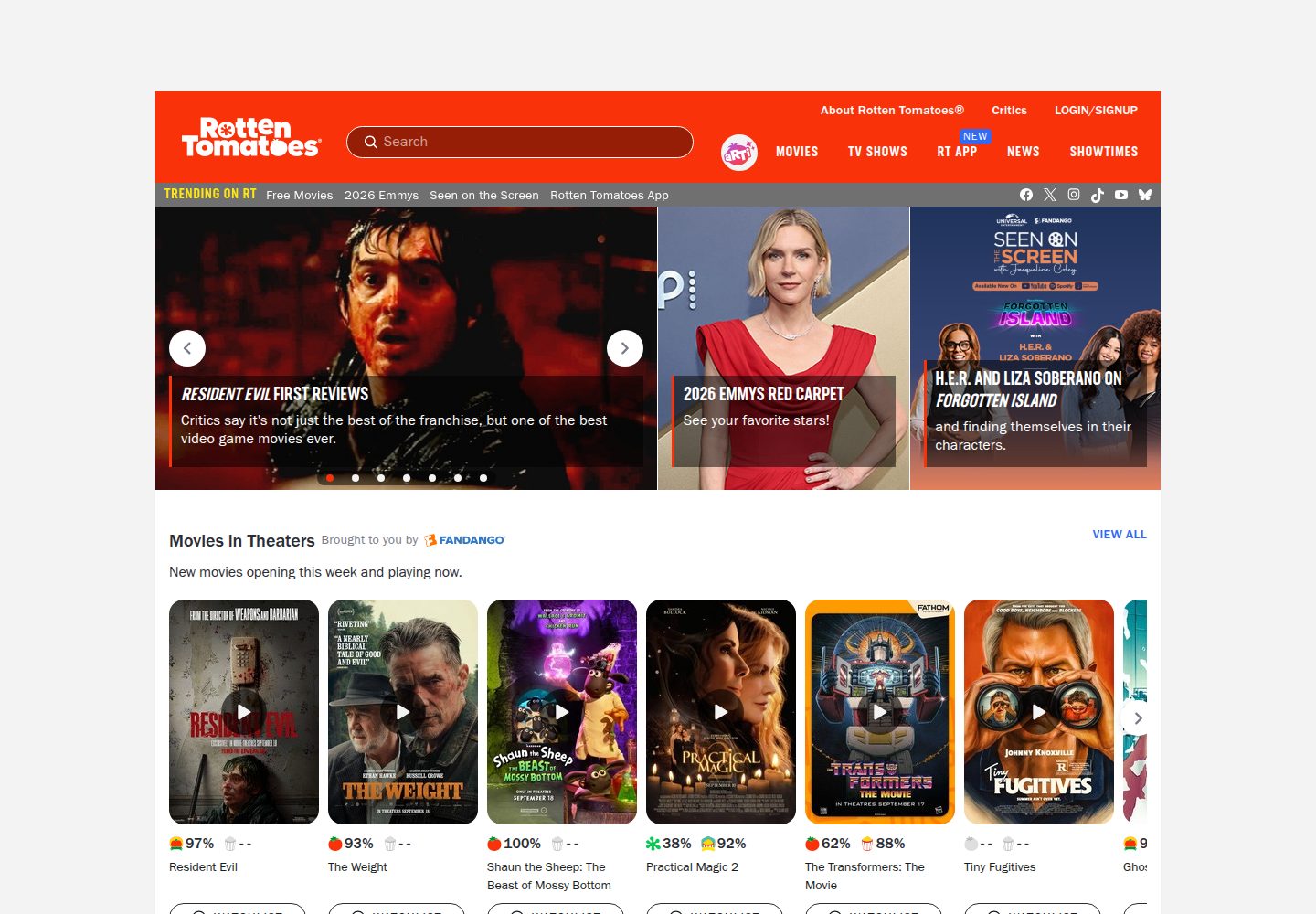1316x914 pixels.
Task: Go to previous hero carousel slide
Action: point(187,348)
